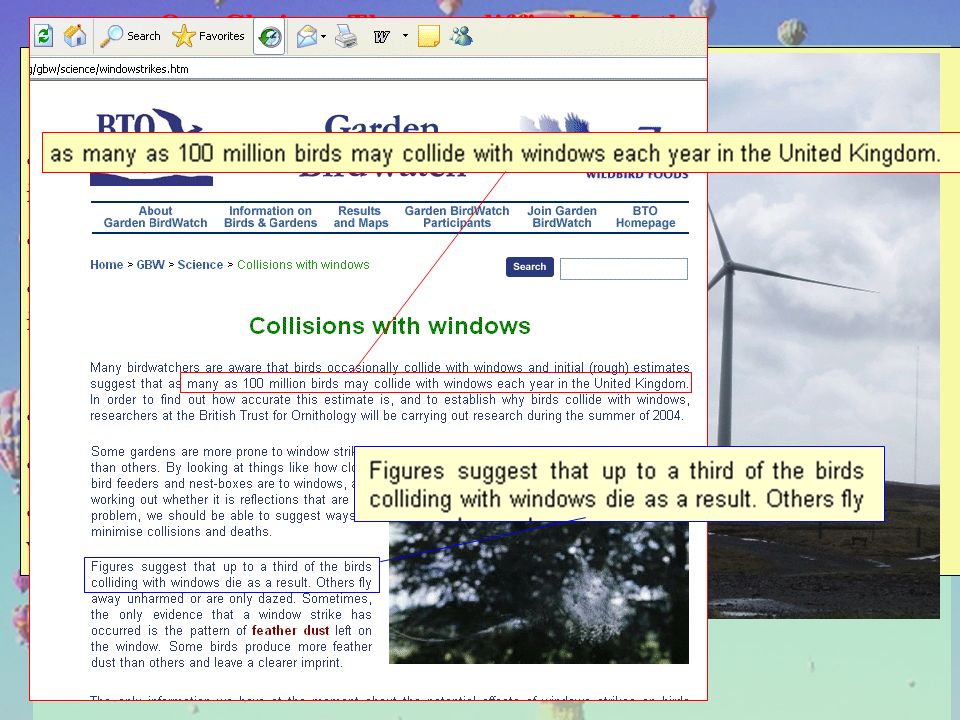
Task: Expand the Edit dropdown arrow
Action: click(x=405, y=36)
